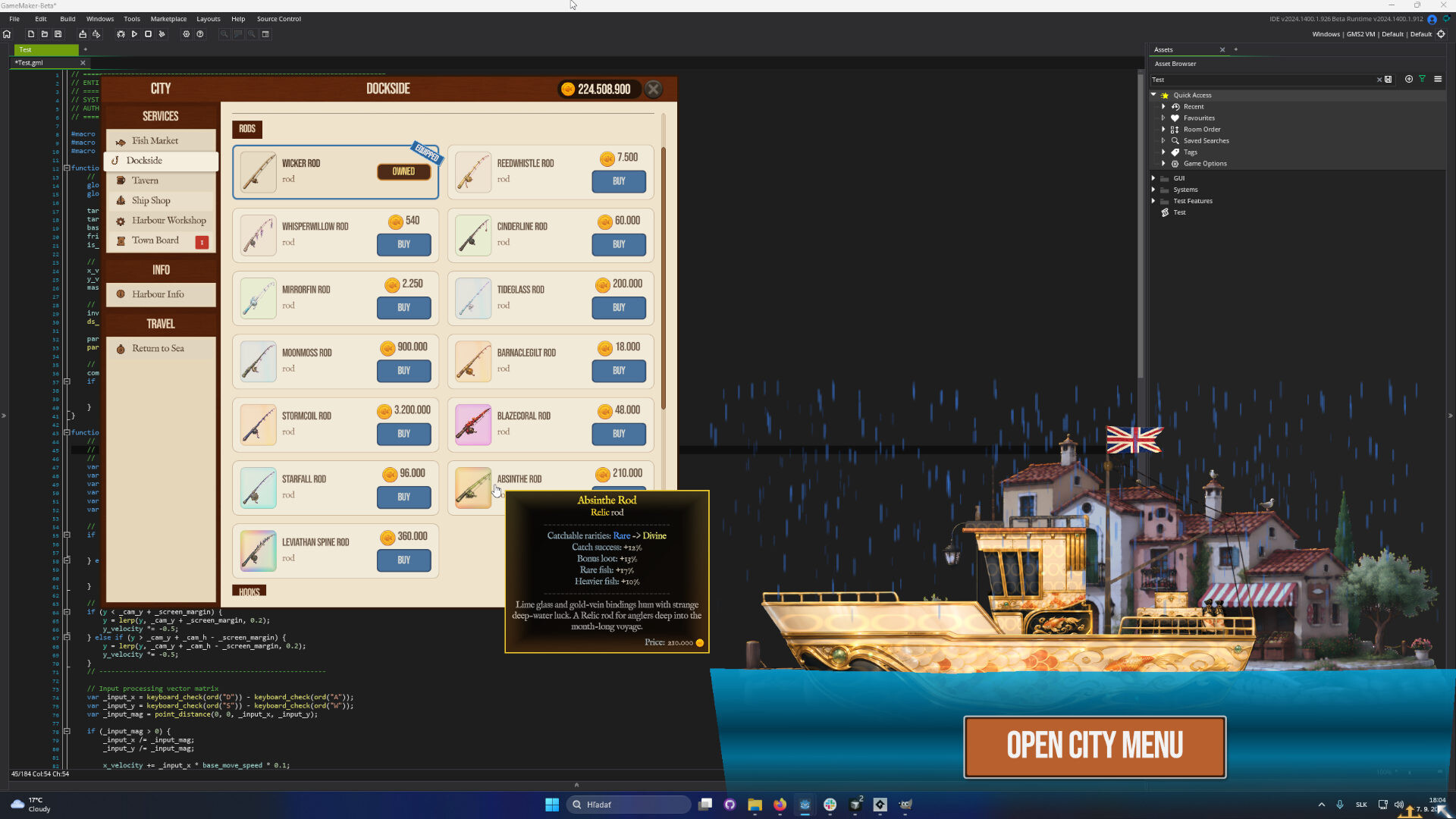The image size is (1456, 819).
Task: Save the project with the floppy icon
Action: coord(58,34)
